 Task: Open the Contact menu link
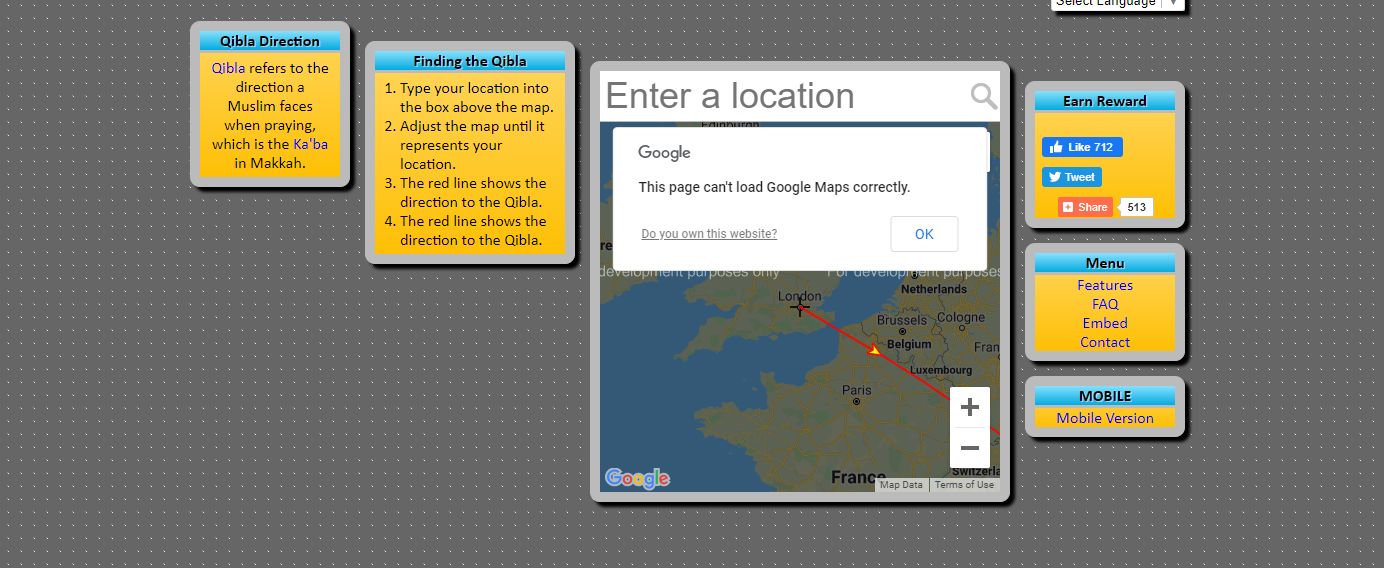(1105, 342)
